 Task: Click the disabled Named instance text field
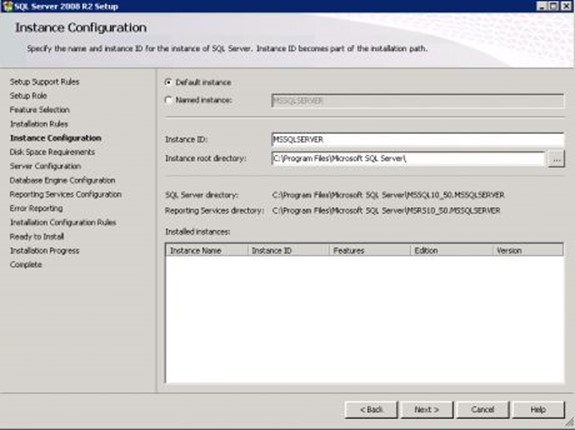(418, 101)
